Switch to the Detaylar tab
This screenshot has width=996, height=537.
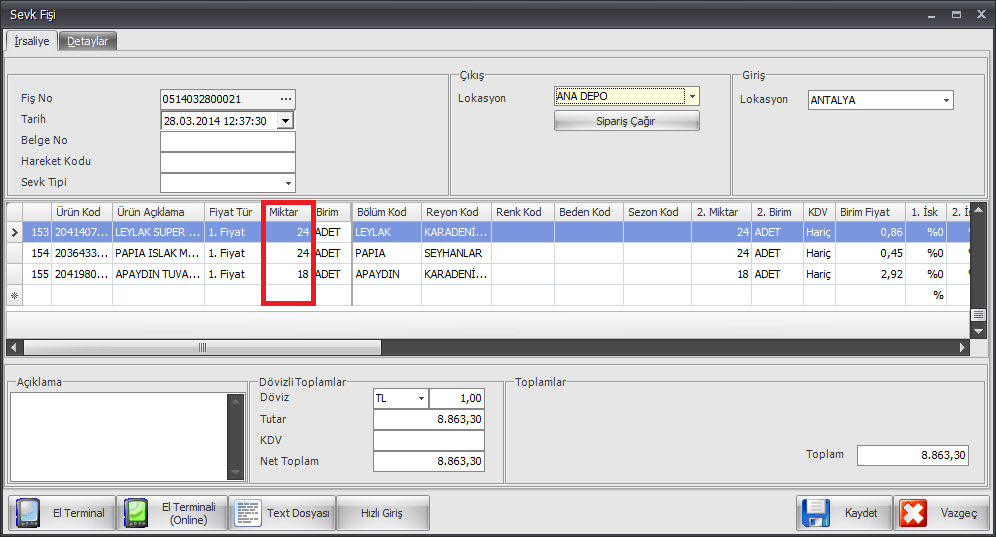(88, 41)
